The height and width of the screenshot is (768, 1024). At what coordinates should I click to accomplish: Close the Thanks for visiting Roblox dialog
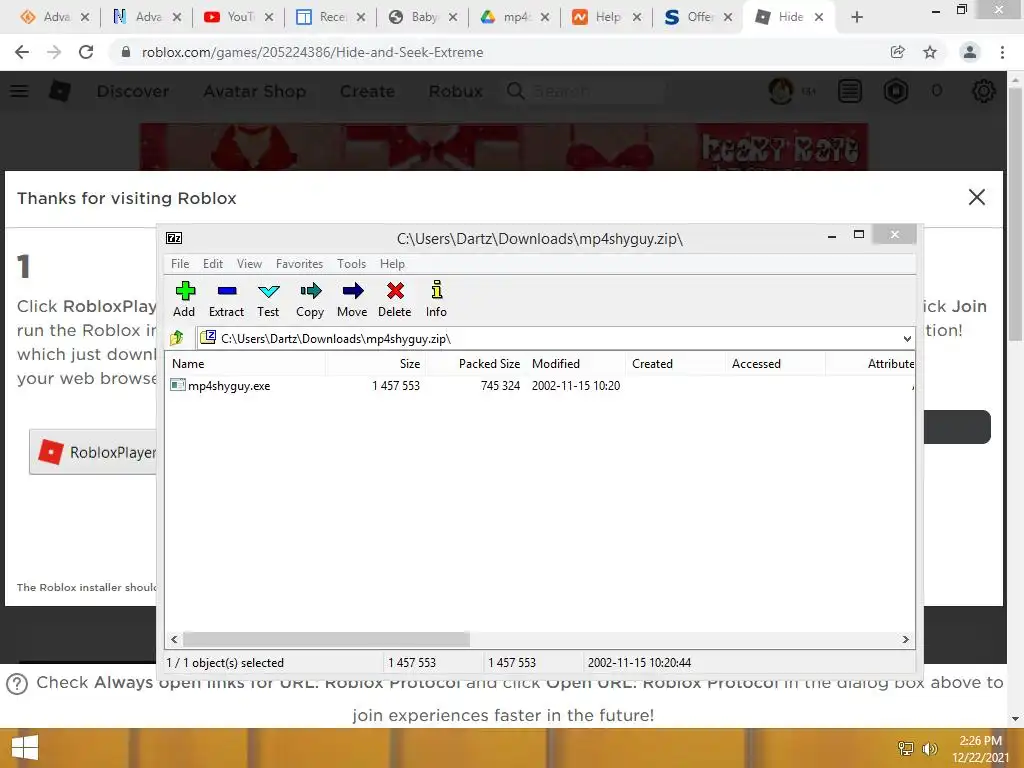click(x=976, y=197)
